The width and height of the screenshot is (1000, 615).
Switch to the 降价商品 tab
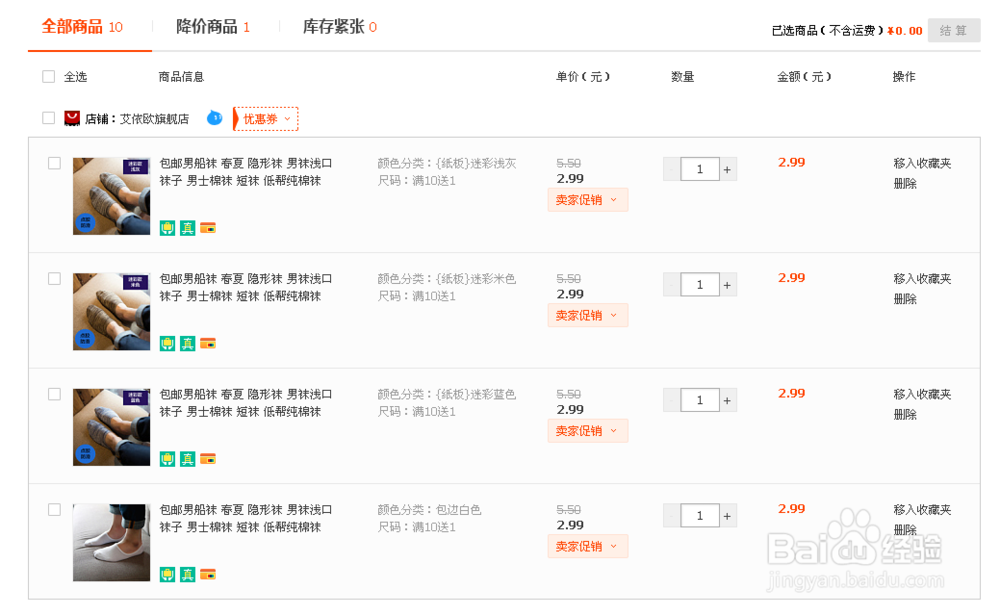[x=213, y=27]
